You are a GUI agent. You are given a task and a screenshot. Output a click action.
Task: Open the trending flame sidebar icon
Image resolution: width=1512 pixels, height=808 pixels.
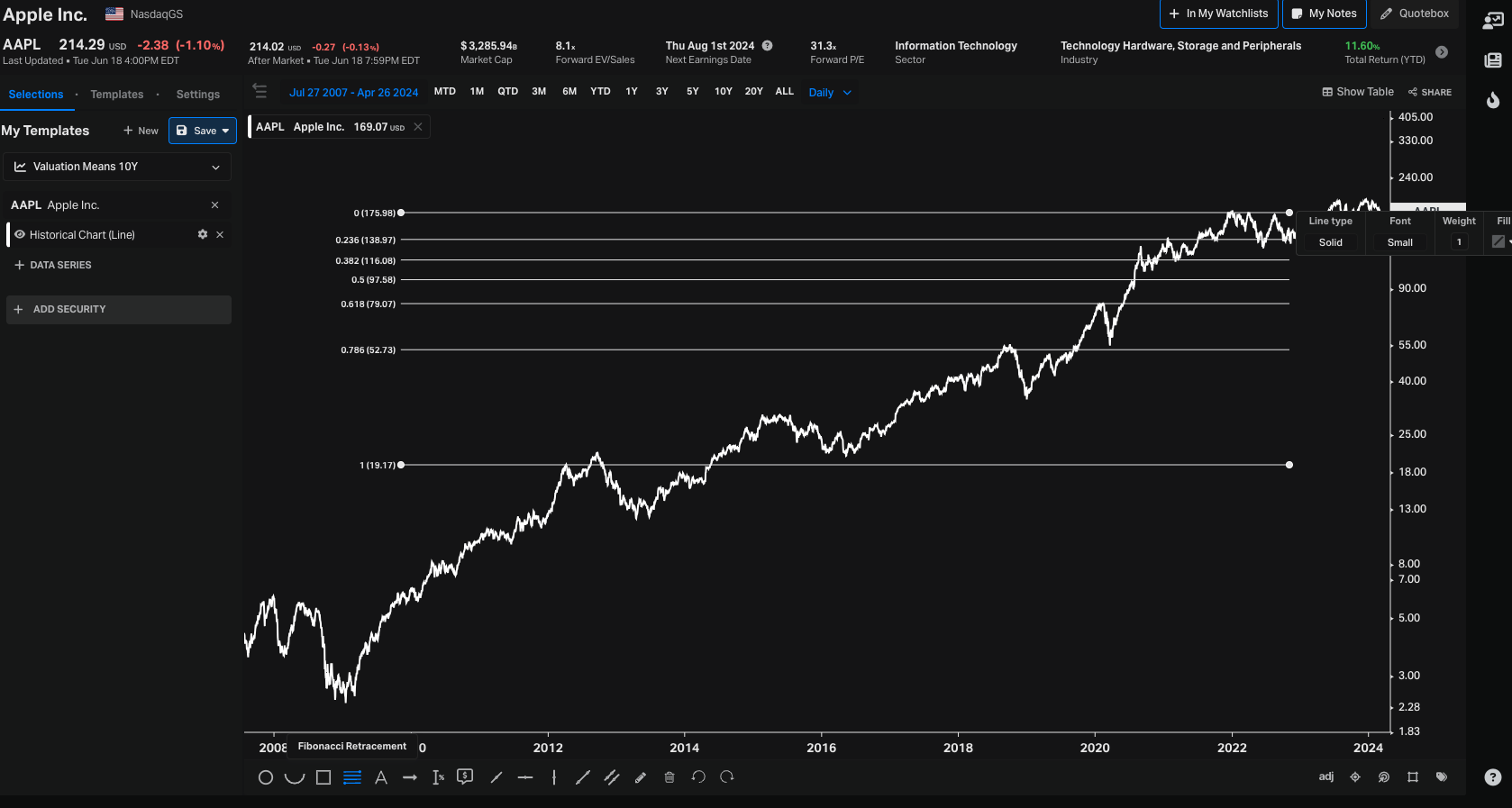point(1493,100)
